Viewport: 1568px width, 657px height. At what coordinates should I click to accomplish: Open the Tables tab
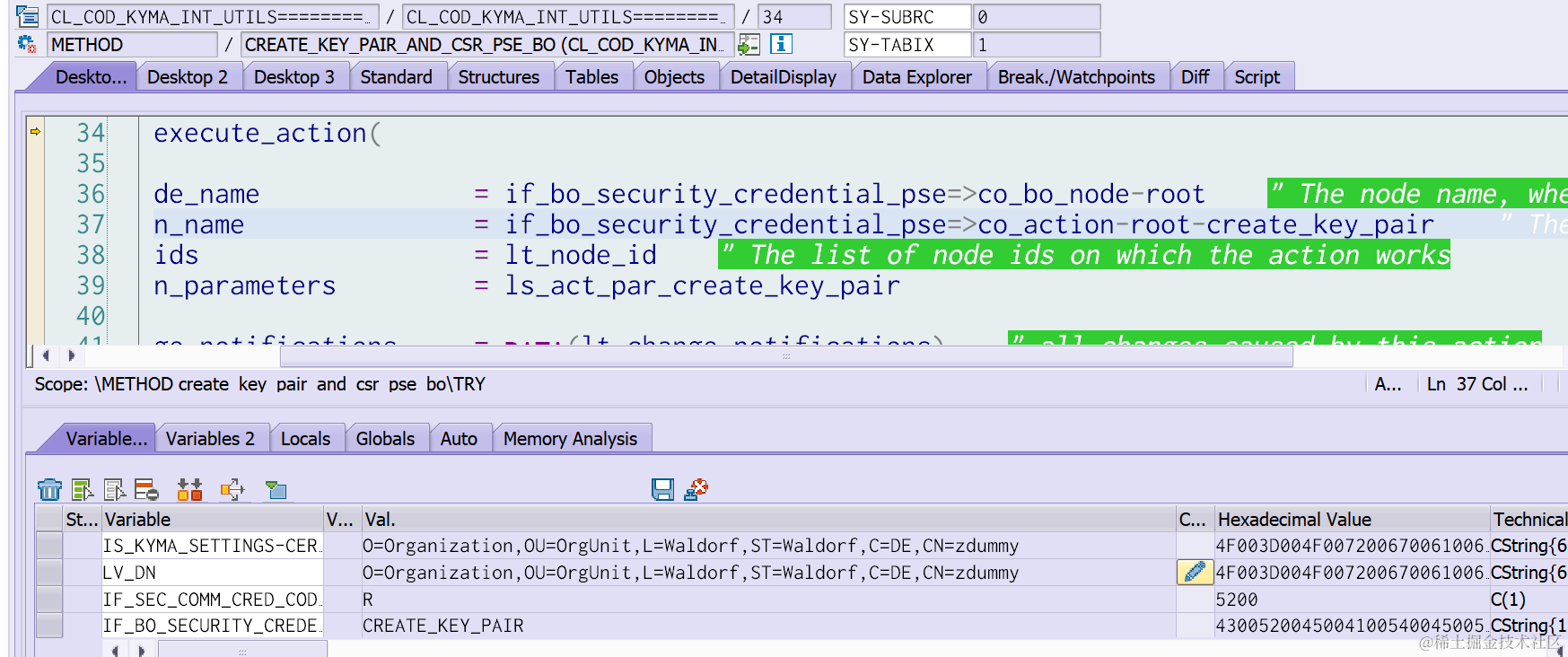(591, 77)
